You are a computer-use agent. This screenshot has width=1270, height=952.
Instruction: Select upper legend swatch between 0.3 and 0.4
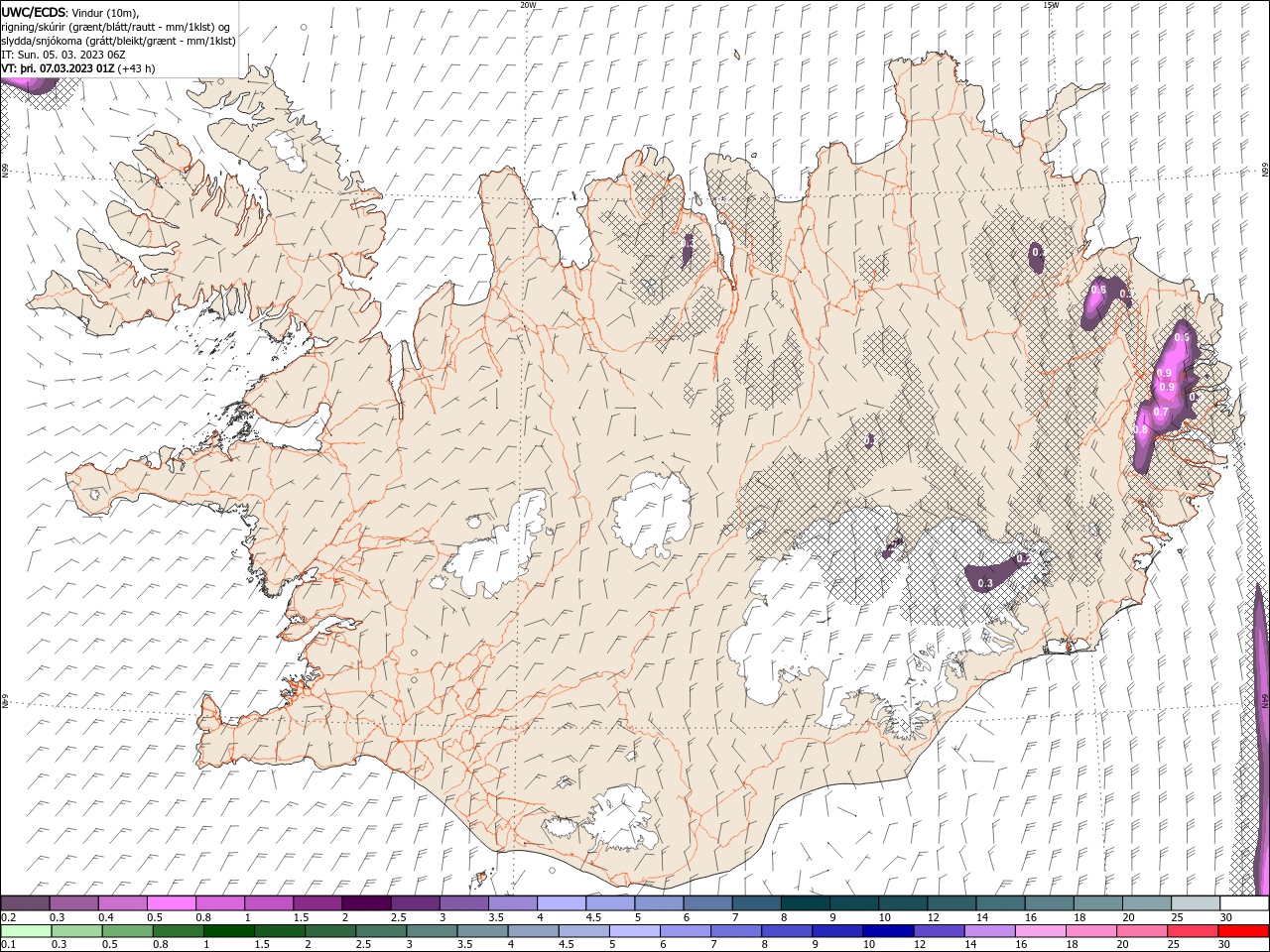[x=74, y=903]
